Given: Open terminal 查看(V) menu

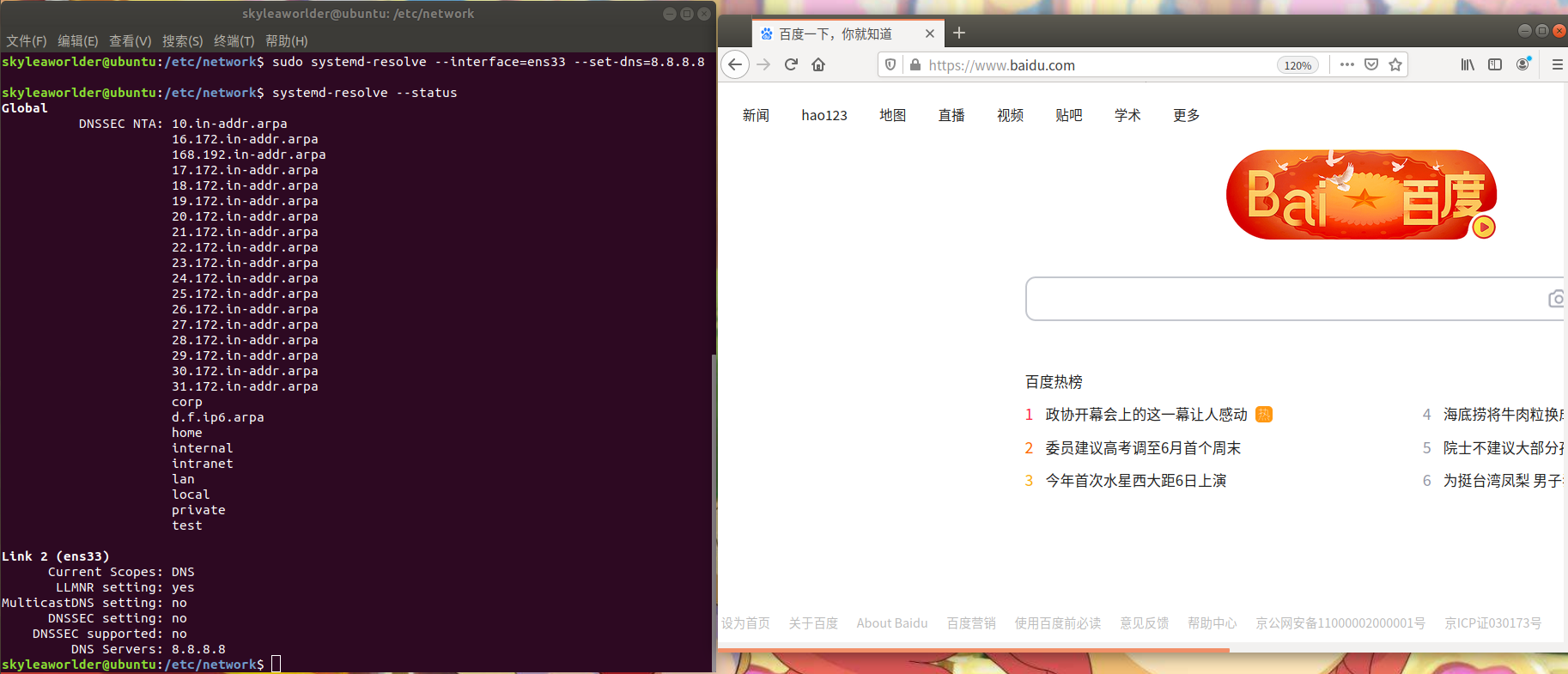Looking at the screenshot, I should click(x=131, y=40).
